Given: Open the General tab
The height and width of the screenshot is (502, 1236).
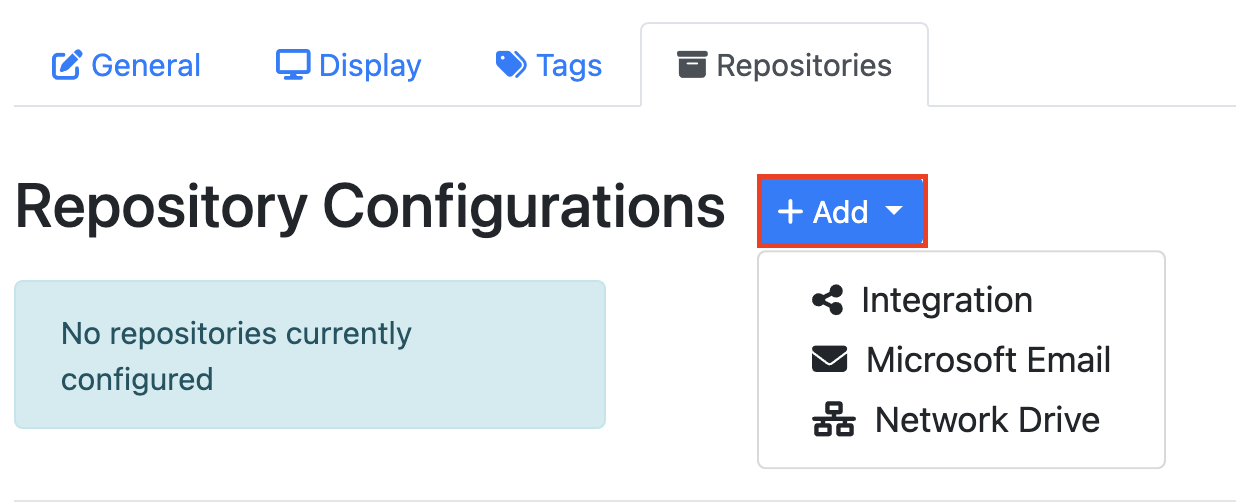Looking at the screenshot, I should click(146, 66).
